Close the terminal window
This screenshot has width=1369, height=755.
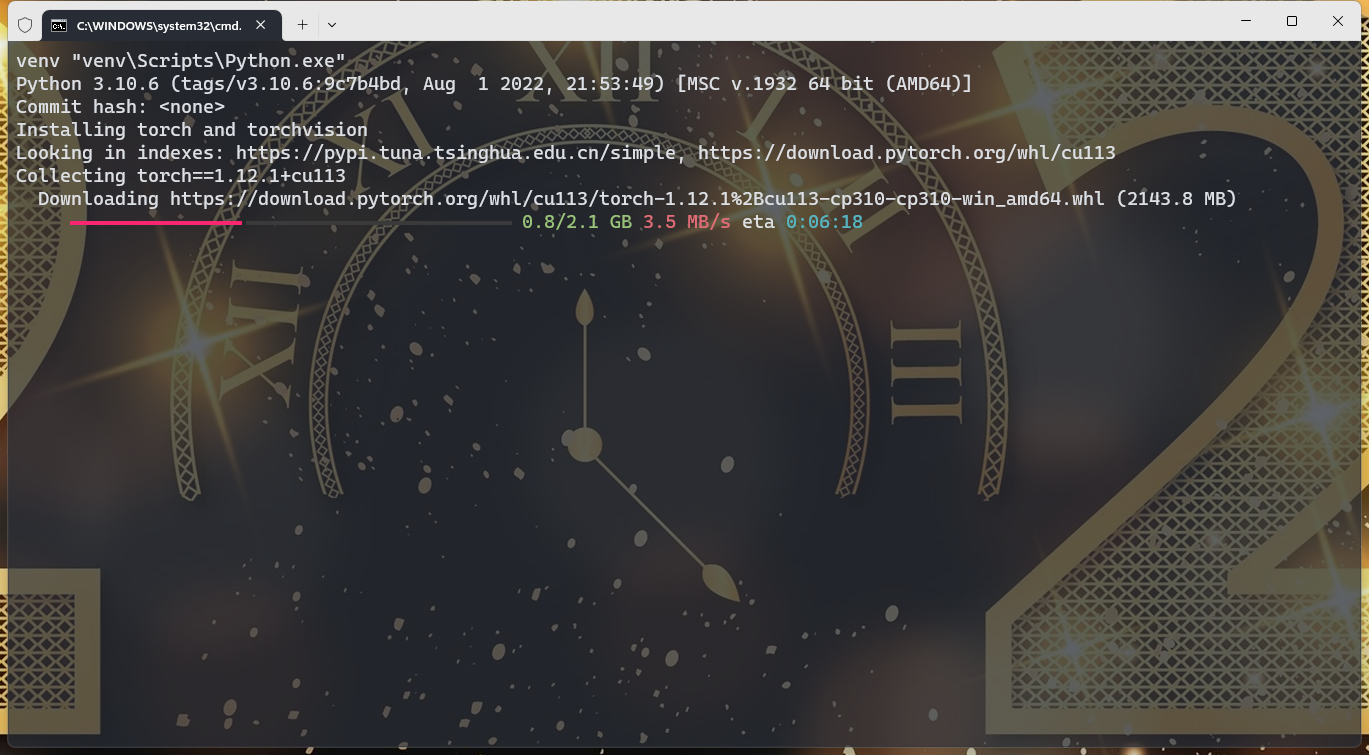pyautogui.click(x=1338, y=21)
